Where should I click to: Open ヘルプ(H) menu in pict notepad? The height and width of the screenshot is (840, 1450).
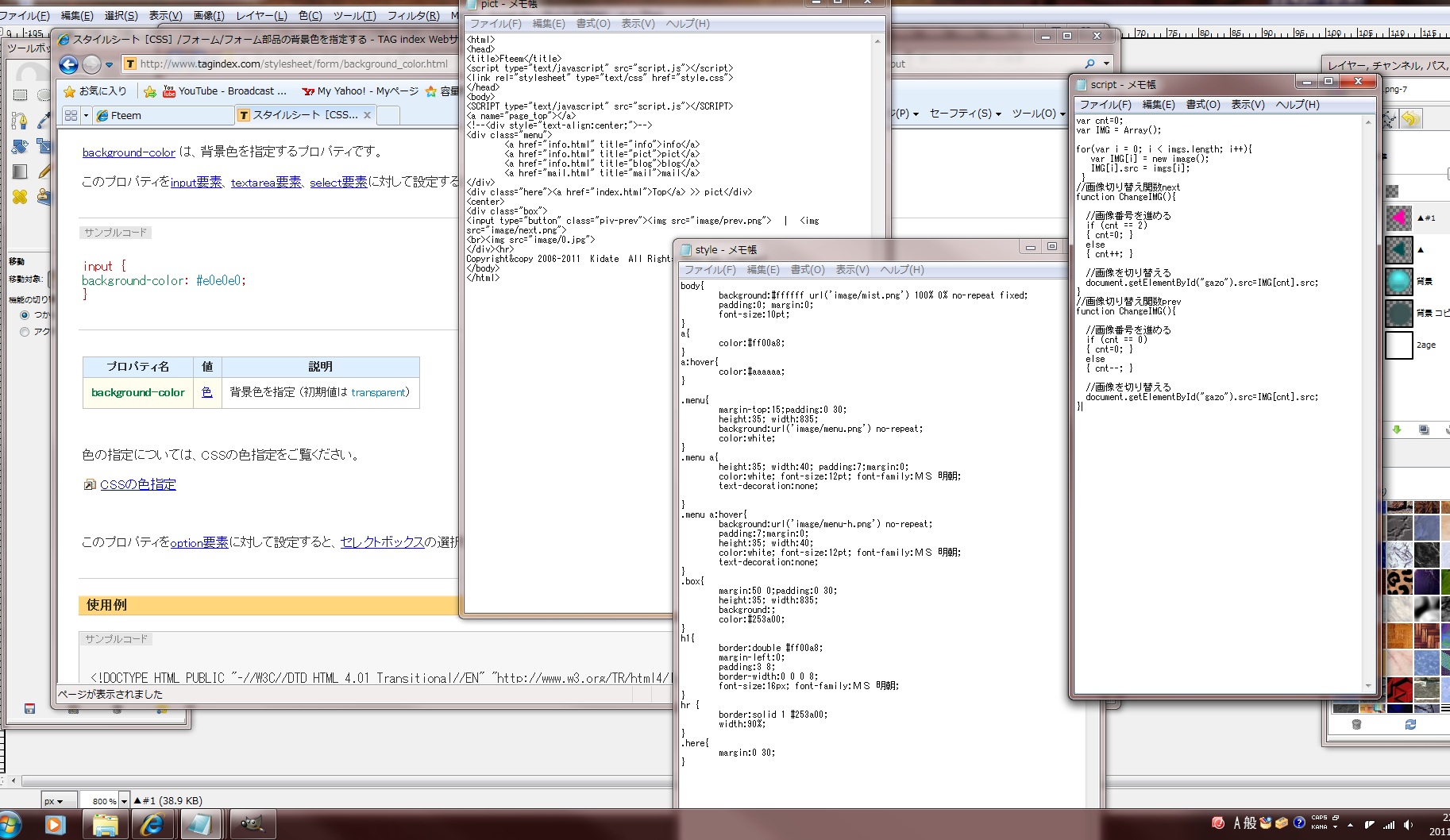point(688,24)
